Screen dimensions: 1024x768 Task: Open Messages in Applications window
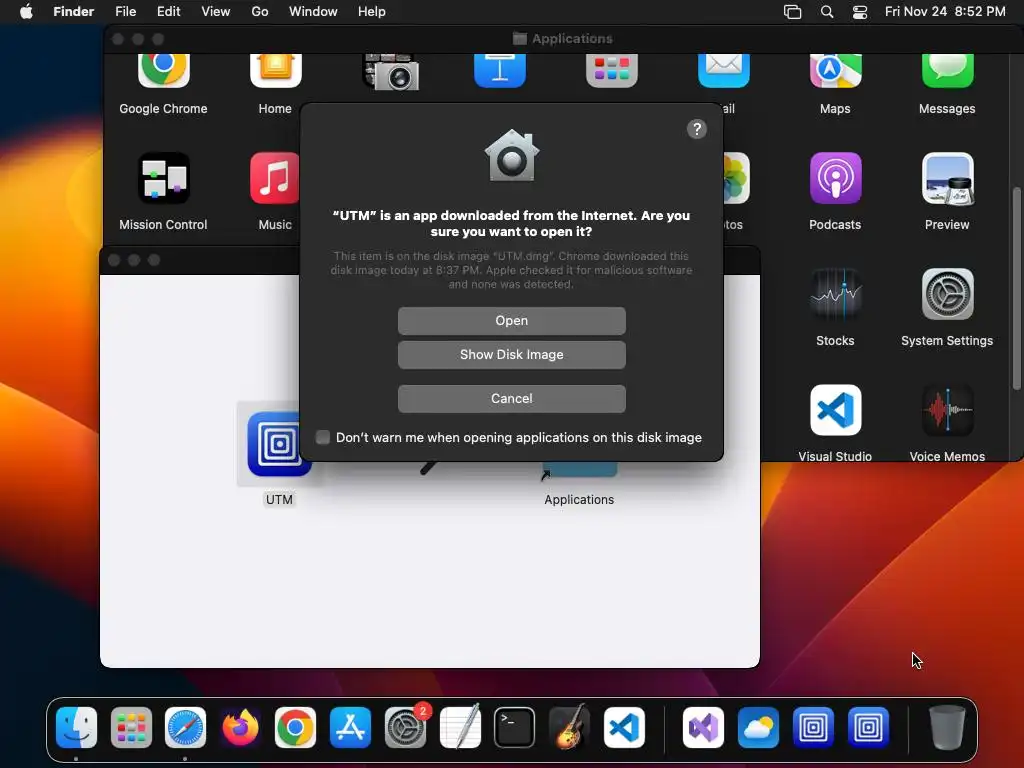click(947, 71)
